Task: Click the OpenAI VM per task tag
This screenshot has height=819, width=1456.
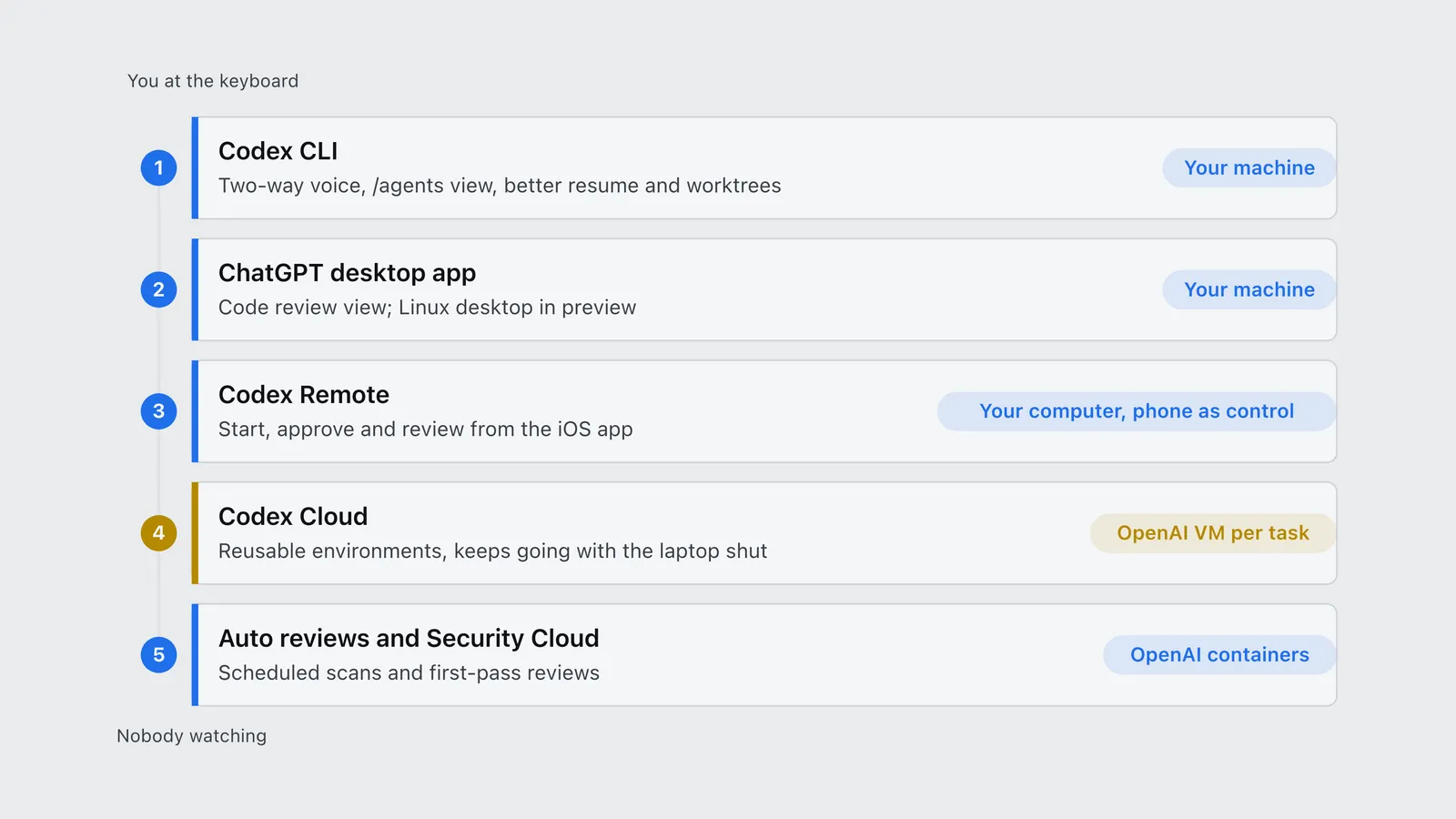Action: tap(1213, 533)
